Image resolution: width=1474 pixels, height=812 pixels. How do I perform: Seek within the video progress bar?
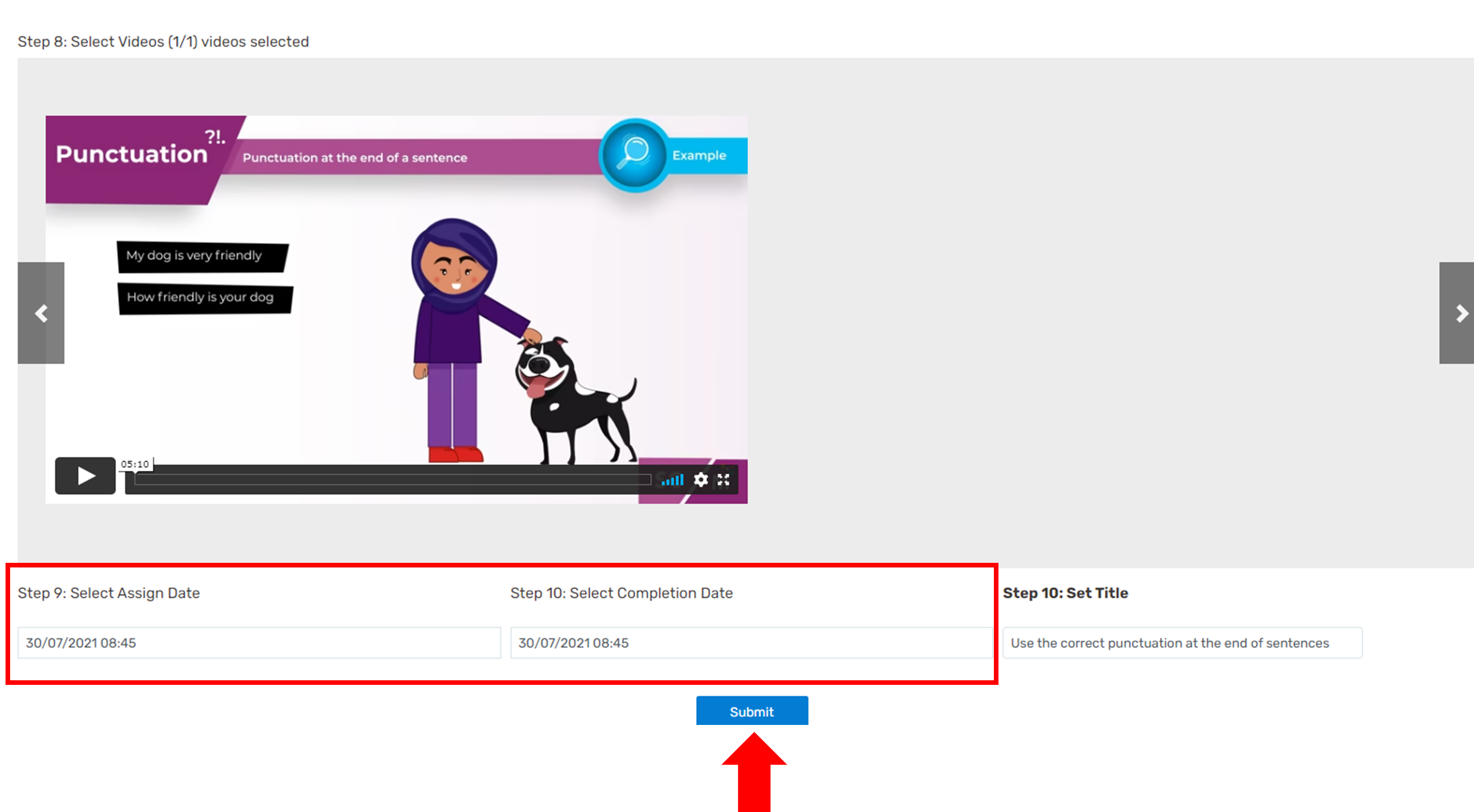point(393,479)
